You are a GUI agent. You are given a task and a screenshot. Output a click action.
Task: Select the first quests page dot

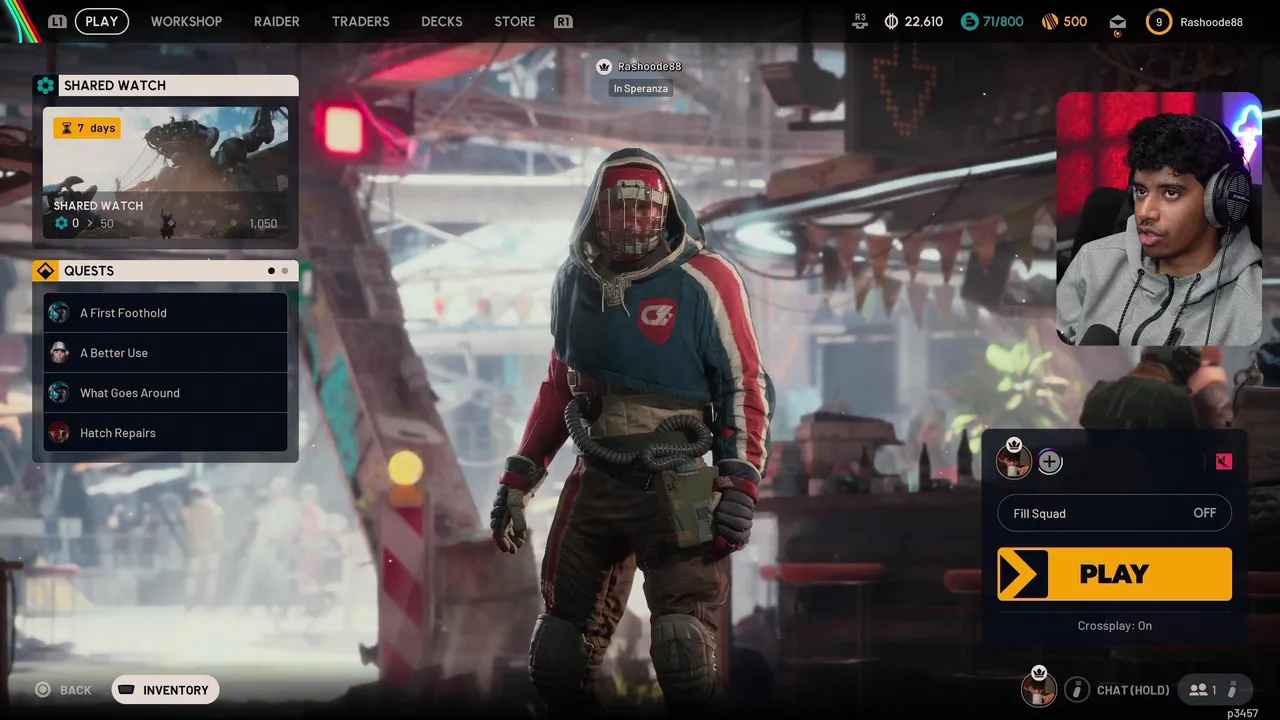(x=271, y=271)
